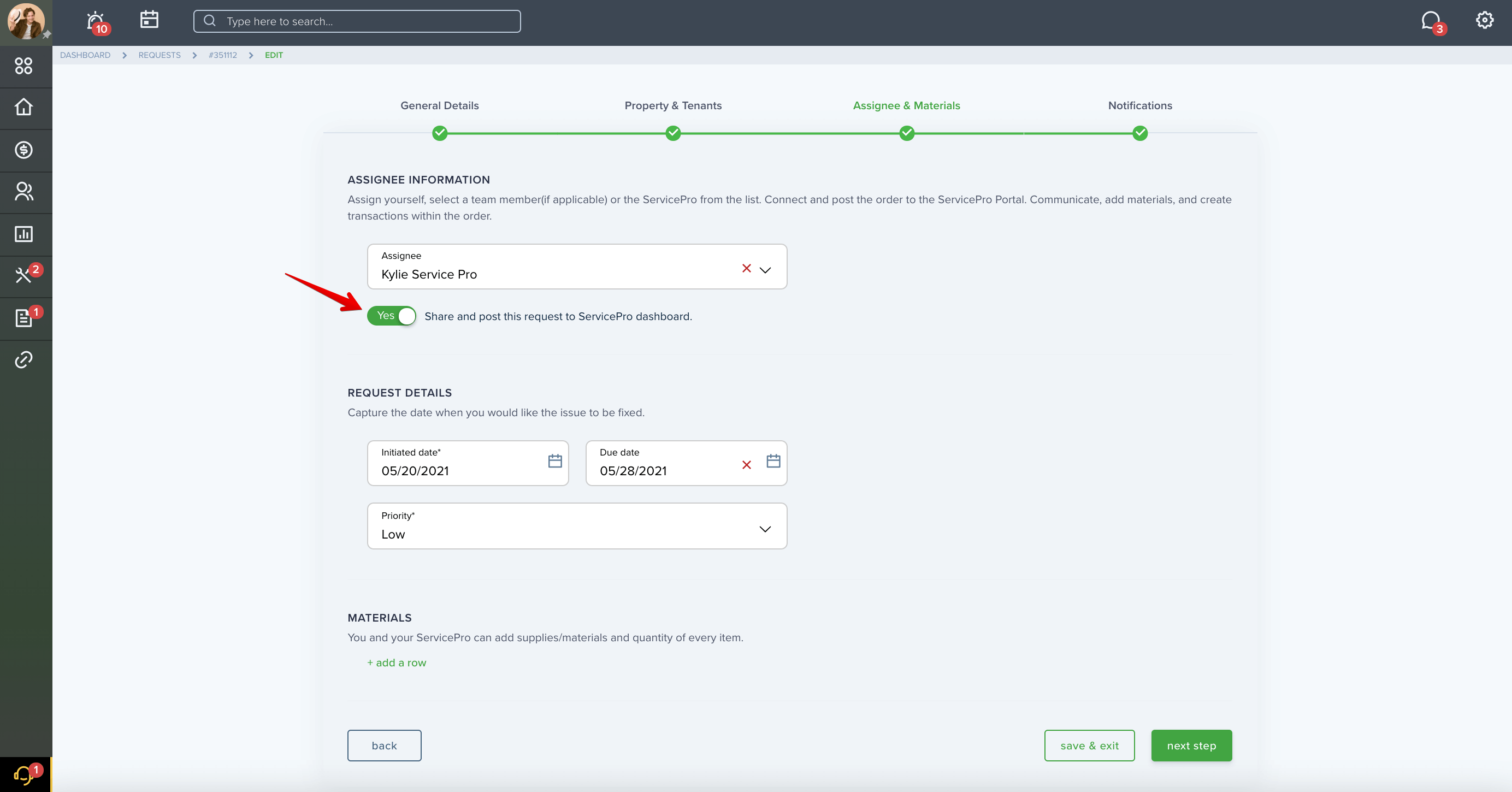Click the Notifications step checkmark
Image resolution: width=1512 pixels, height=792 pixels.
pos(1140,133)
